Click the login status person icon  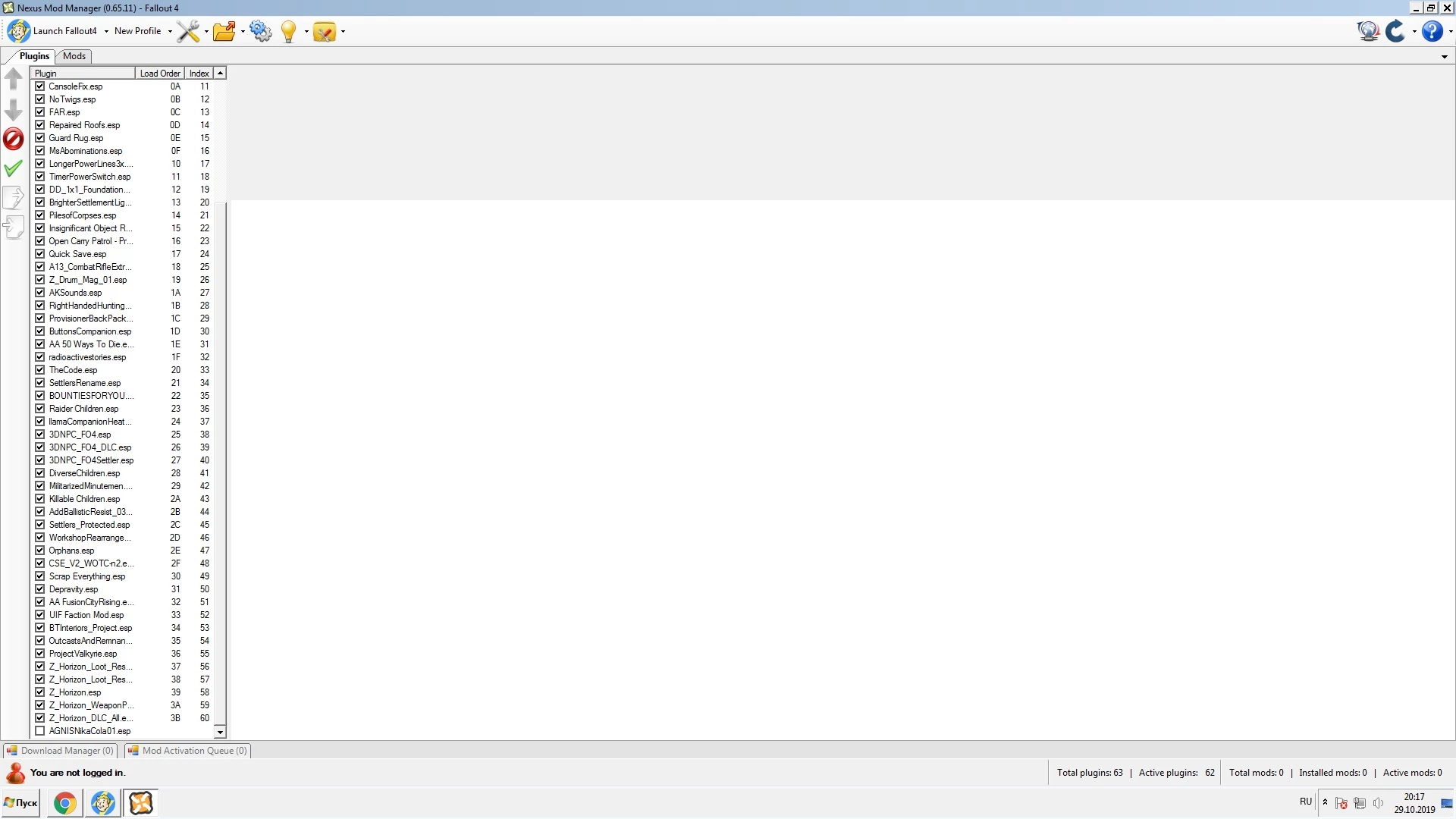15,773
